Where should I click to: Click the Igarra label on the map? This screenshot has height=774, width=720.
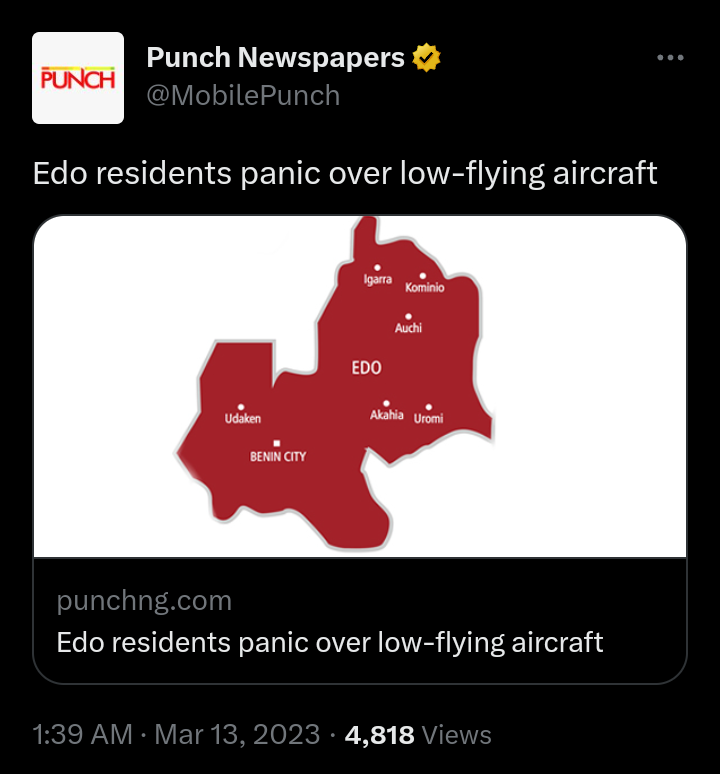coord(377,280)
